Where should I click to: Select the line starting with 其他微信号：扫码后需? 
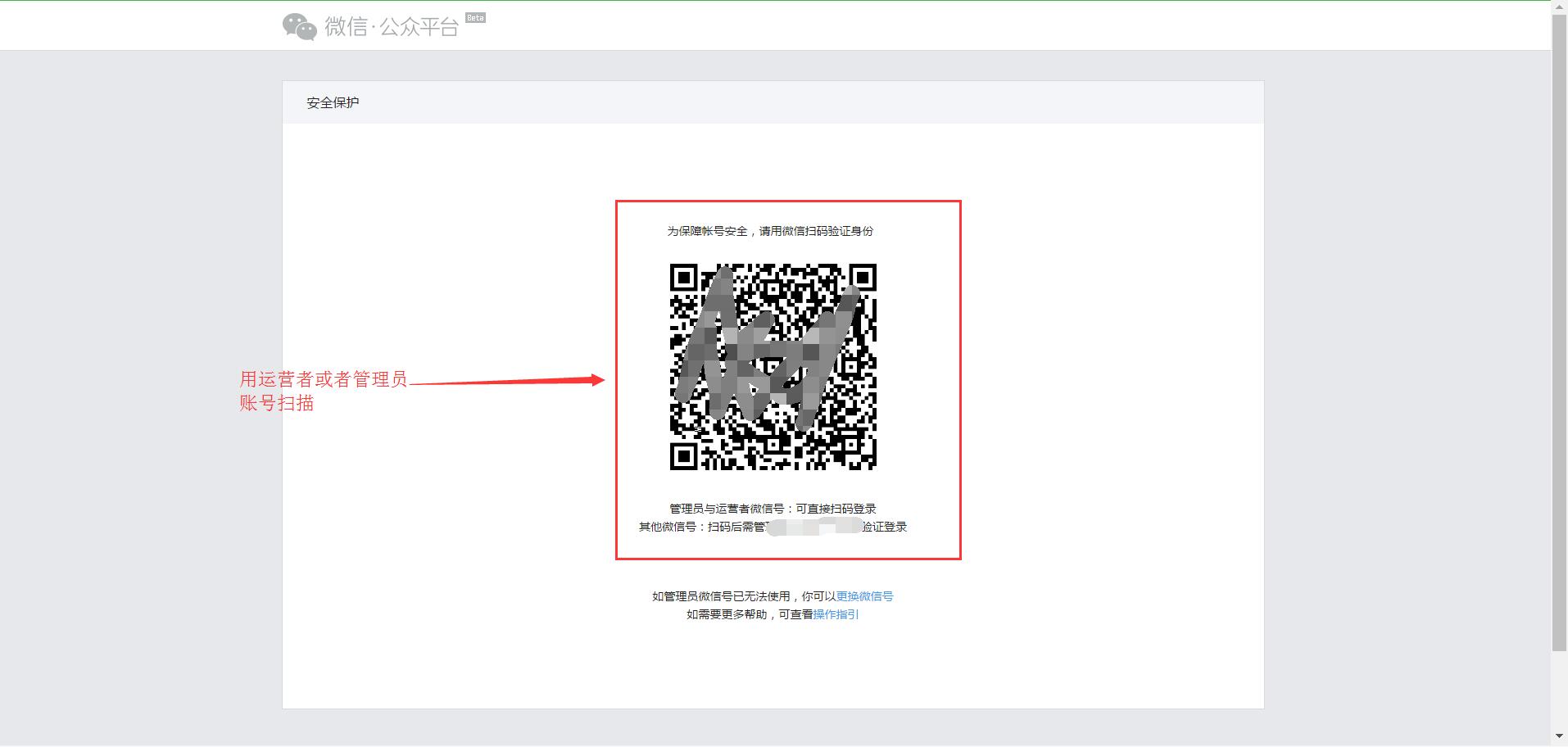click(x=773, y=527)
